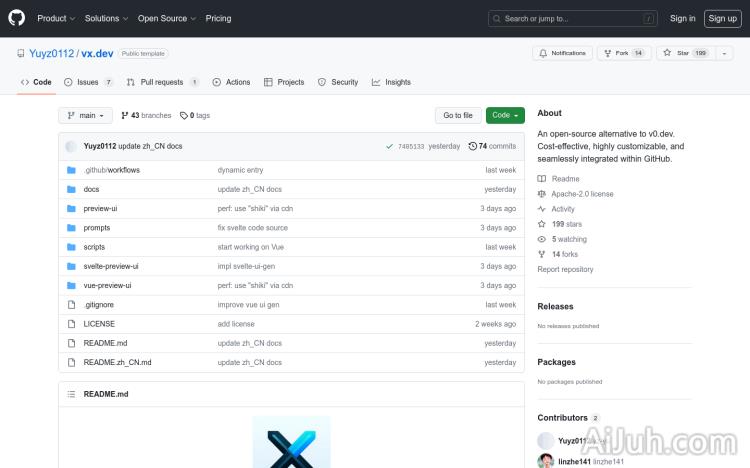Image resolution: width=750 pixels, height=468 pixels.
Task: Expand the Product menu in header
Action: point(55,18)
